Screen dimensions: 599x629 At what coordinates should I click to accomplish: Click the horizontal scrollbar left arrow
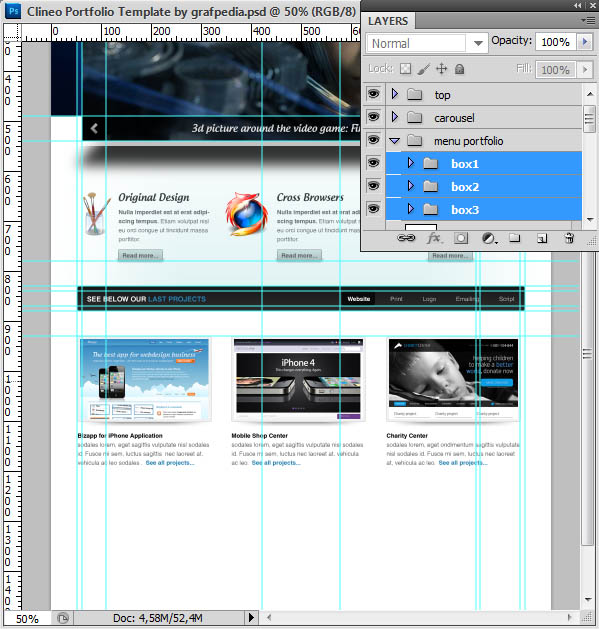coord(269,617)
